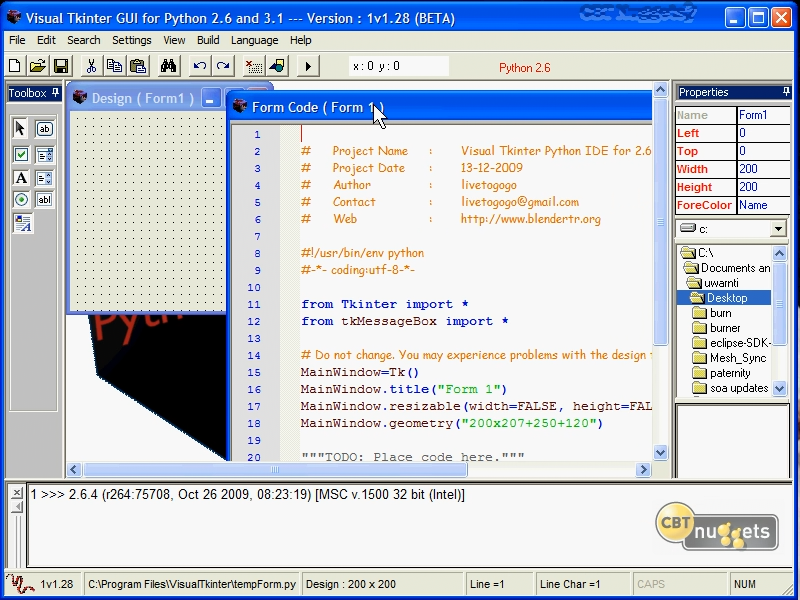Pick the 'ab' button widget in the Toolbox
This screenshot has height=600, width=800.
44,129
